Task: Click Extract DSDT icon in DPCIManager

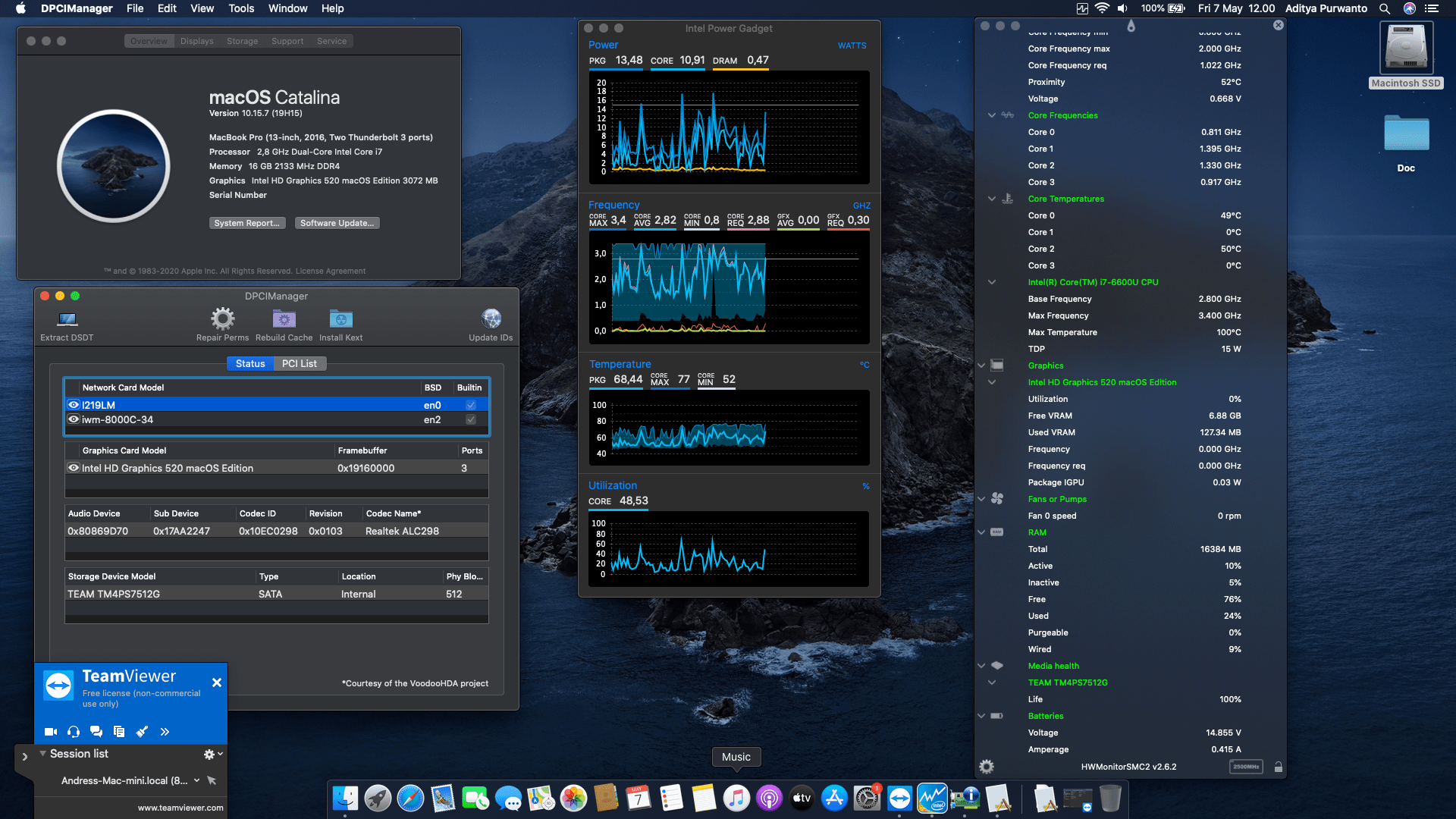Action: click(x=67, y=319)
